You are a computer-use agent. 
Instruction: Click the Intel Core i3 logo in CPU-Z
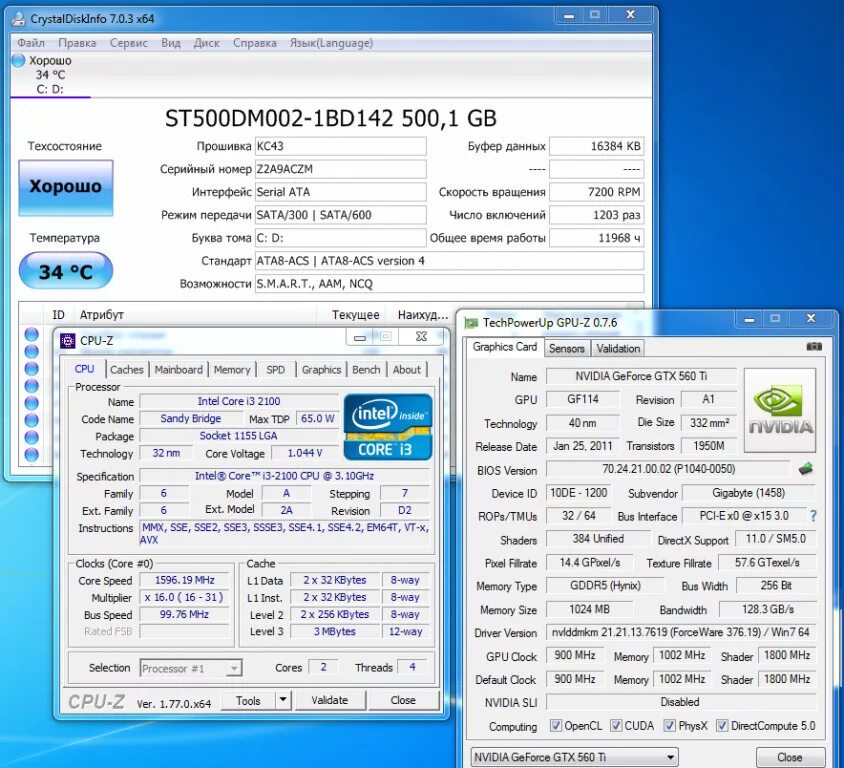[388, 427]
